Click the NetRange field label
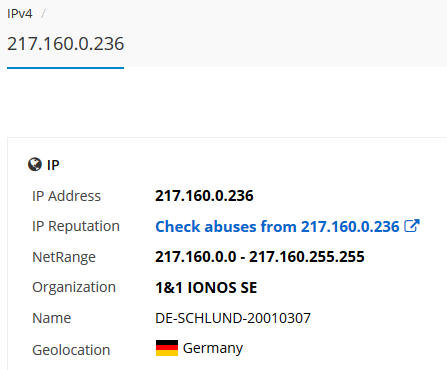The width and height of the screenshot is (447, 370). [x=64, y=257]
